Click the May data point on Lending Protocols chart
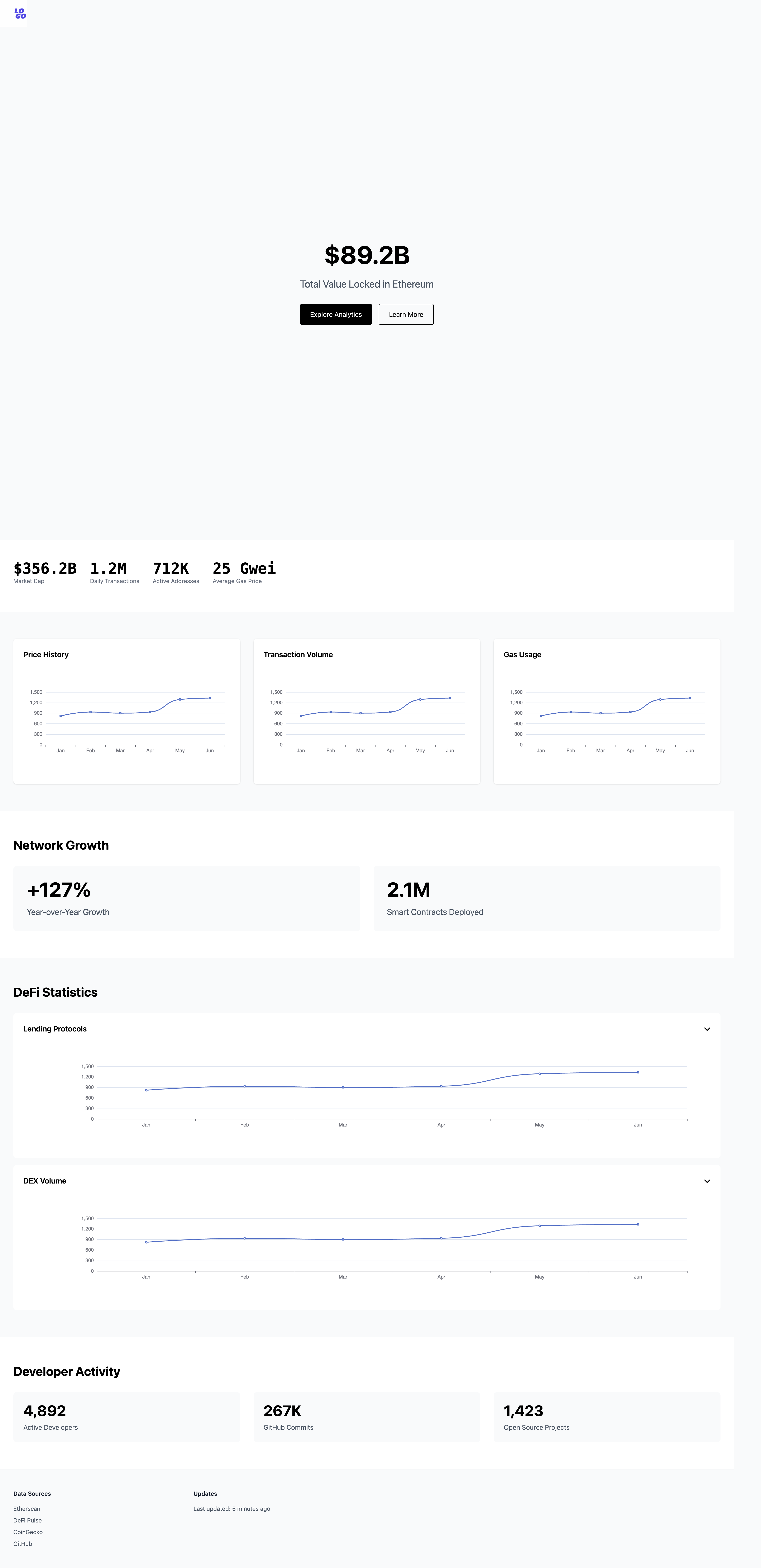Image resolution: width=761 pixels, height=1568 pixels. (x=540, y=1074)
